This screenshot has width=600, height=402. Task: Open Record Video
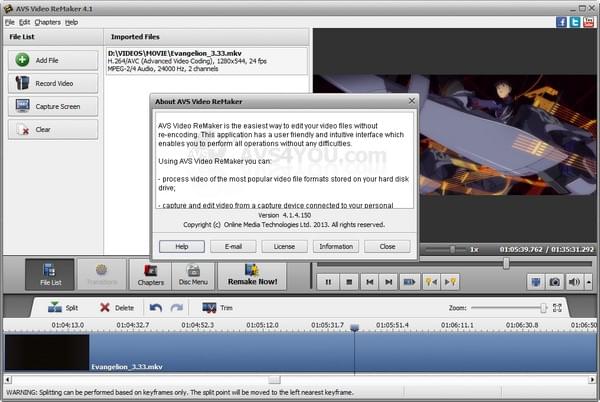click(53, 83)
